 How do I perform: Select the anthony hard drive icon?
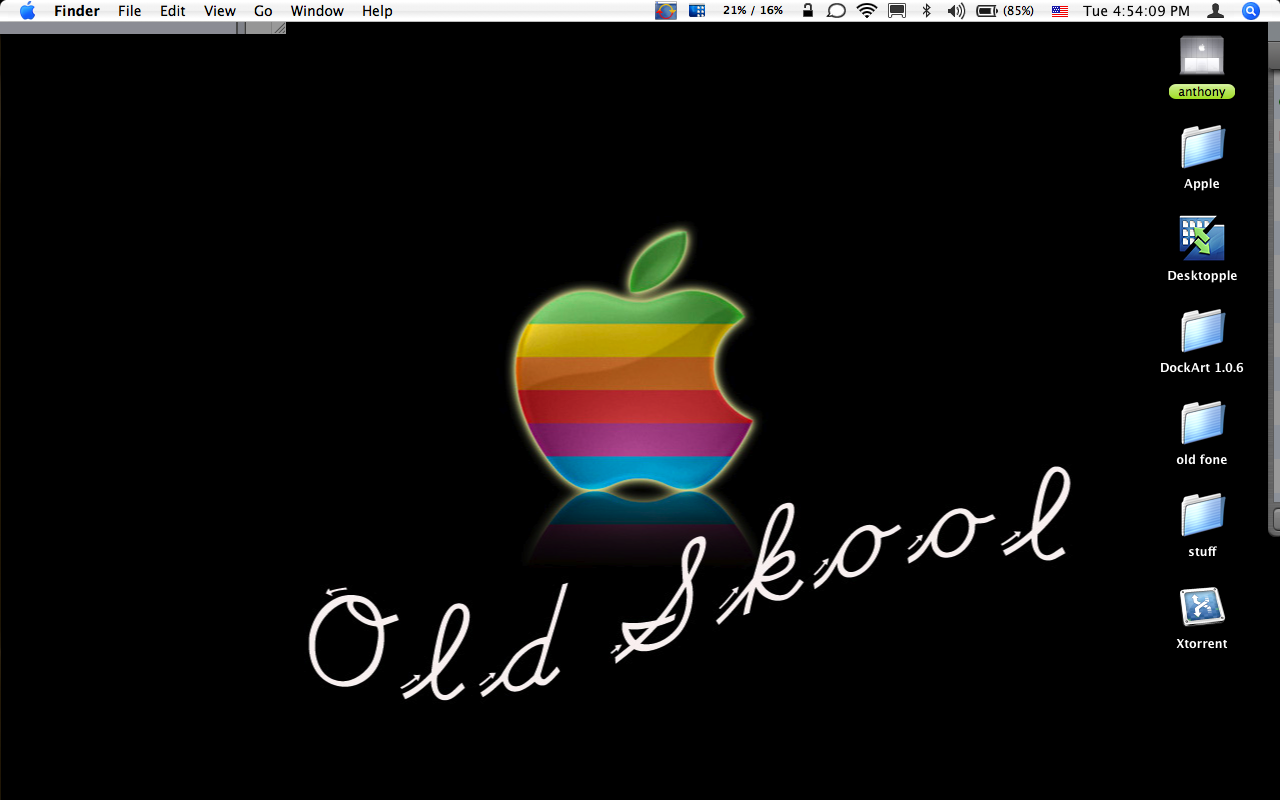(x=1202, y=56)
